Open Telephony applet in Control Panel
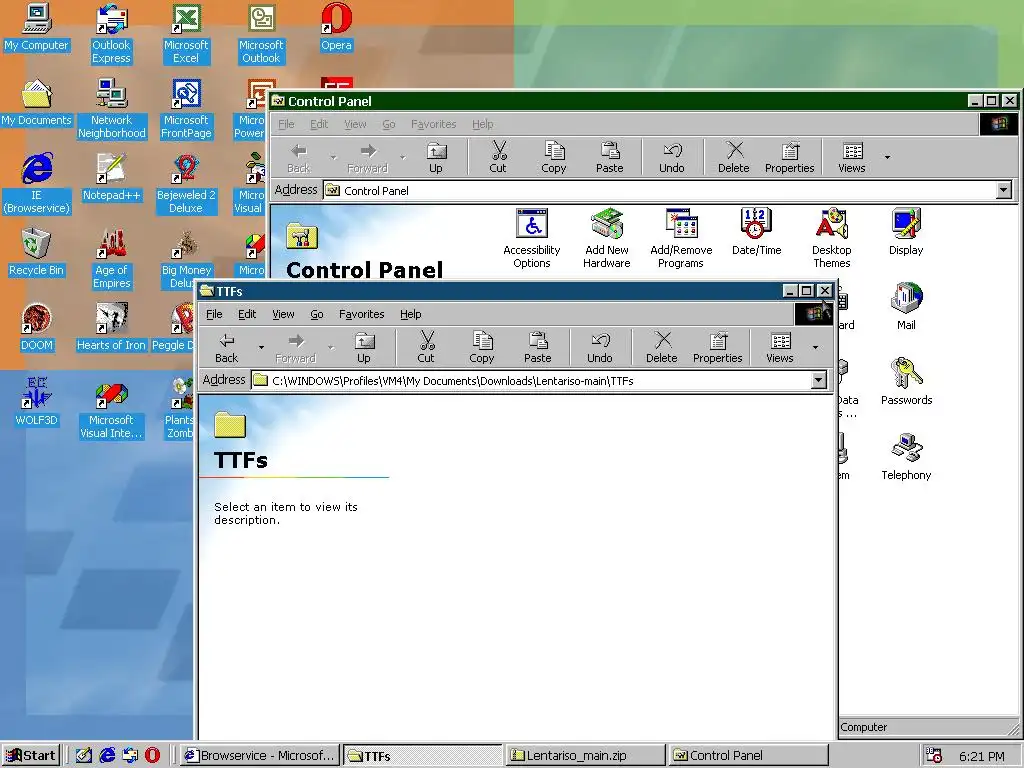1024x768 pixels. pyautogui.click(x=906, y=456)
